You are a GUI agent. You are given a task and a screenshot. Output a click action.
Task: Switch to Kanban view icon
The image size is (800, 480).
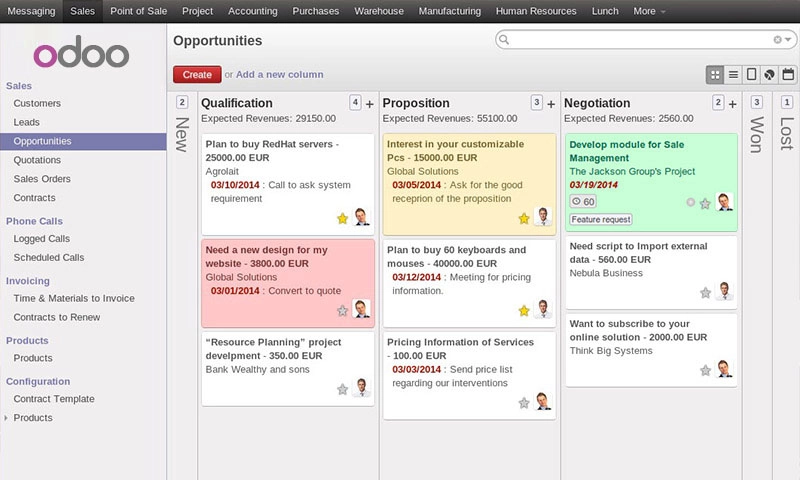[715, 74]
